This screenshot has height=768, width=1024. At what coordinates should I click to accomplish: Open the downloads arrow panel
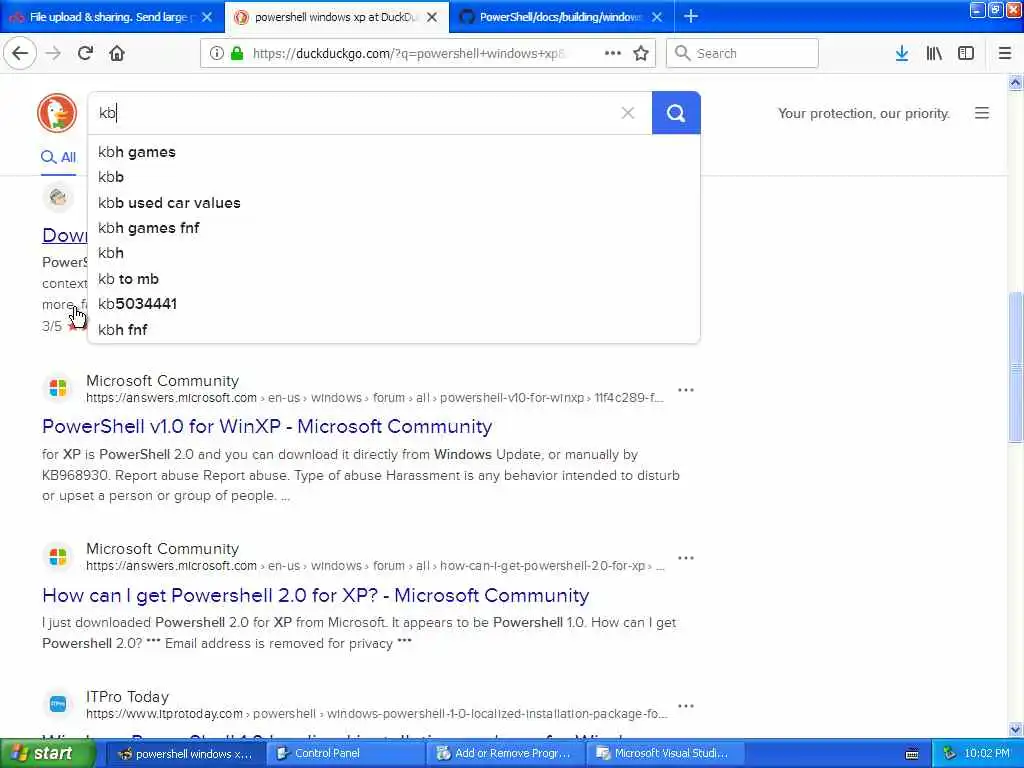pos(902,54)
